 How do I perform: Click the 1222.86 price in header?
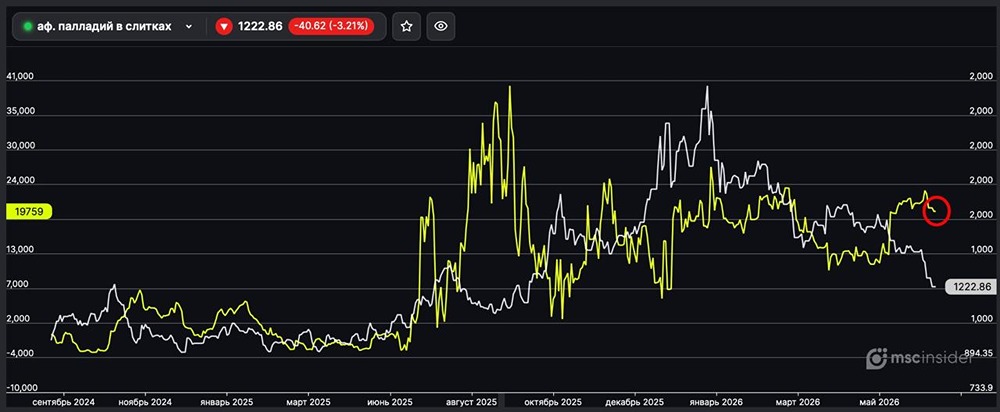[x=260, y=26]
